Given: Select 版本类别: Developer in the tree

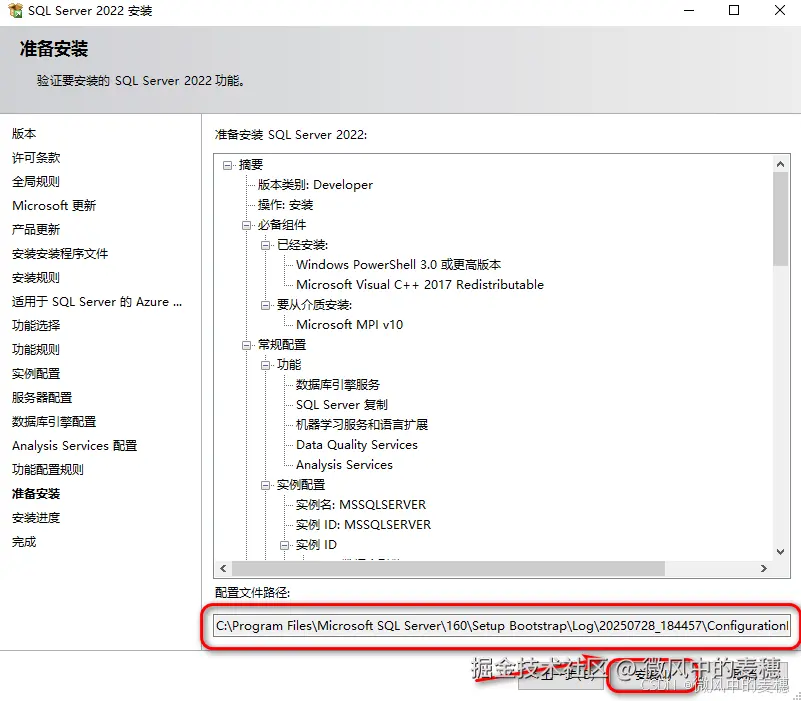Looking at the screenshot, I should pos(315,185).
